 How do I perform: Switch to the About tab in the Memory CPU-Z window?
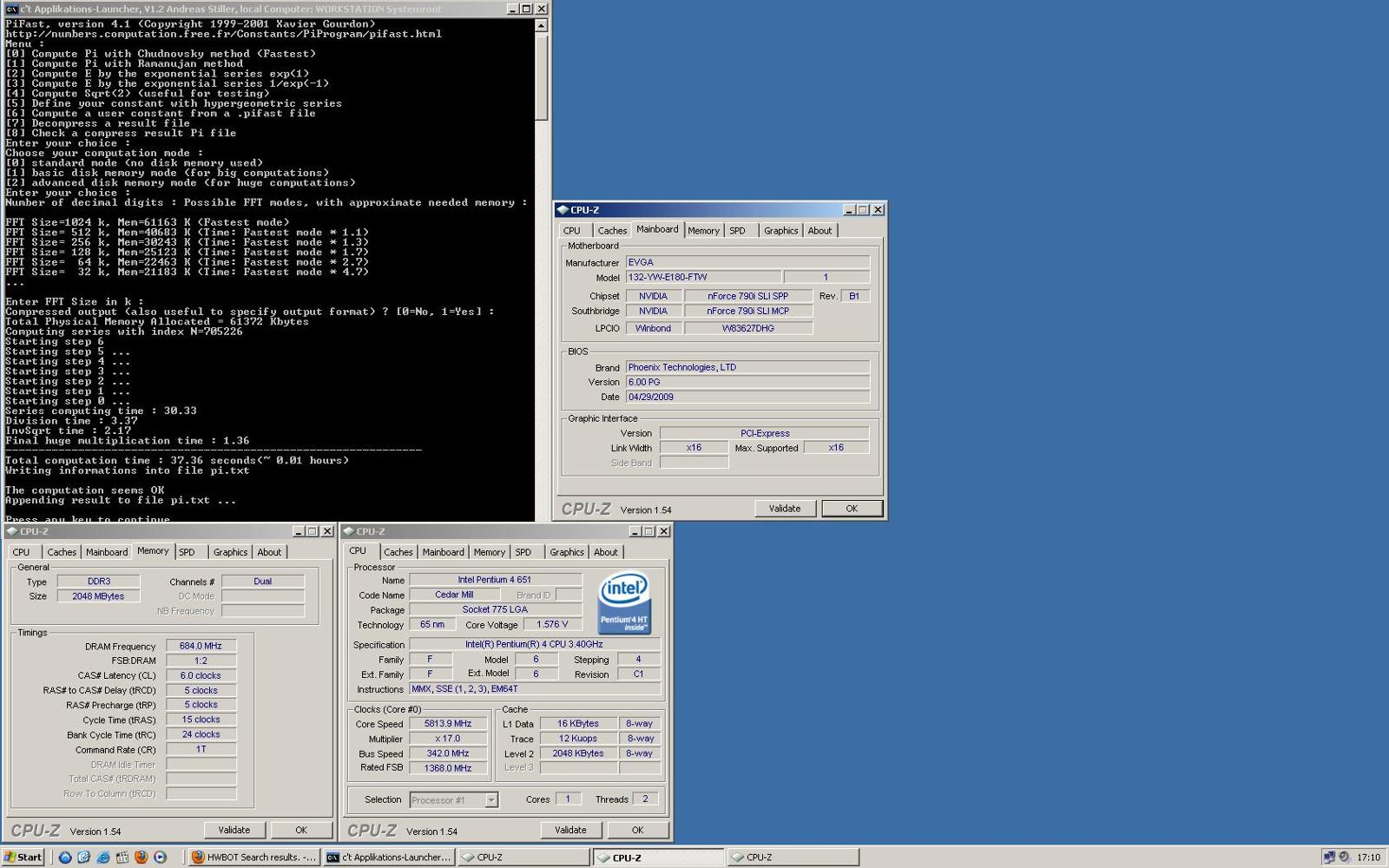269,552
